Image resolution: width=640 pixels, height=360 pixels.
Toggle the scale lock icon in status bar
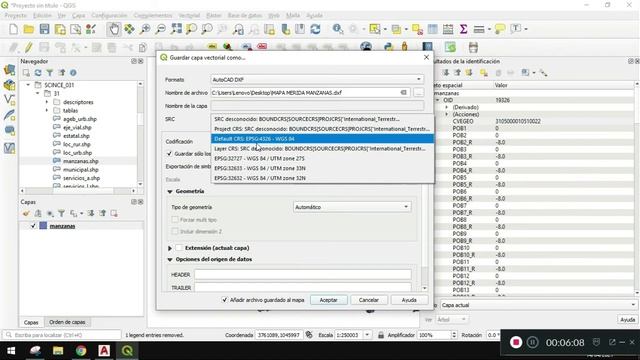click(x=381, y=335)
